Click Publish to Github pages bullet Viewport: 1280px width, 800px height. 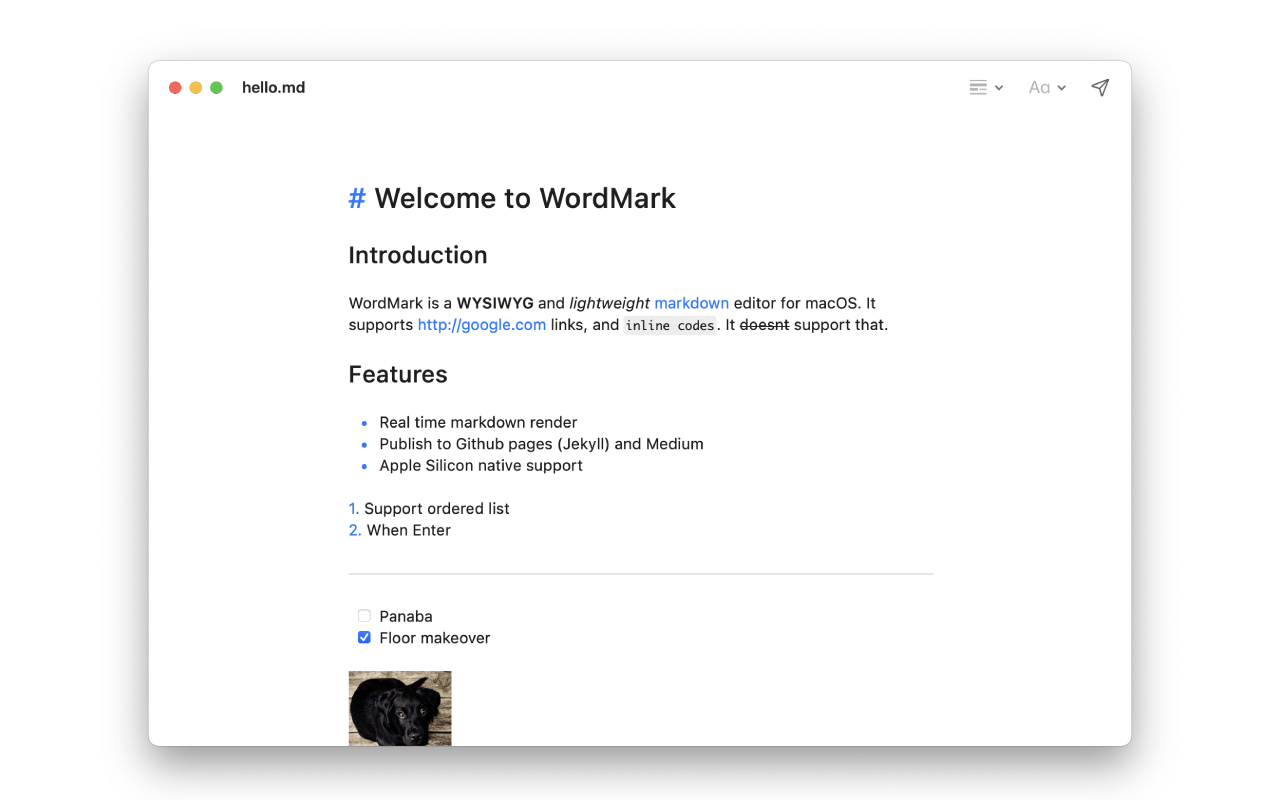point(541,444)
